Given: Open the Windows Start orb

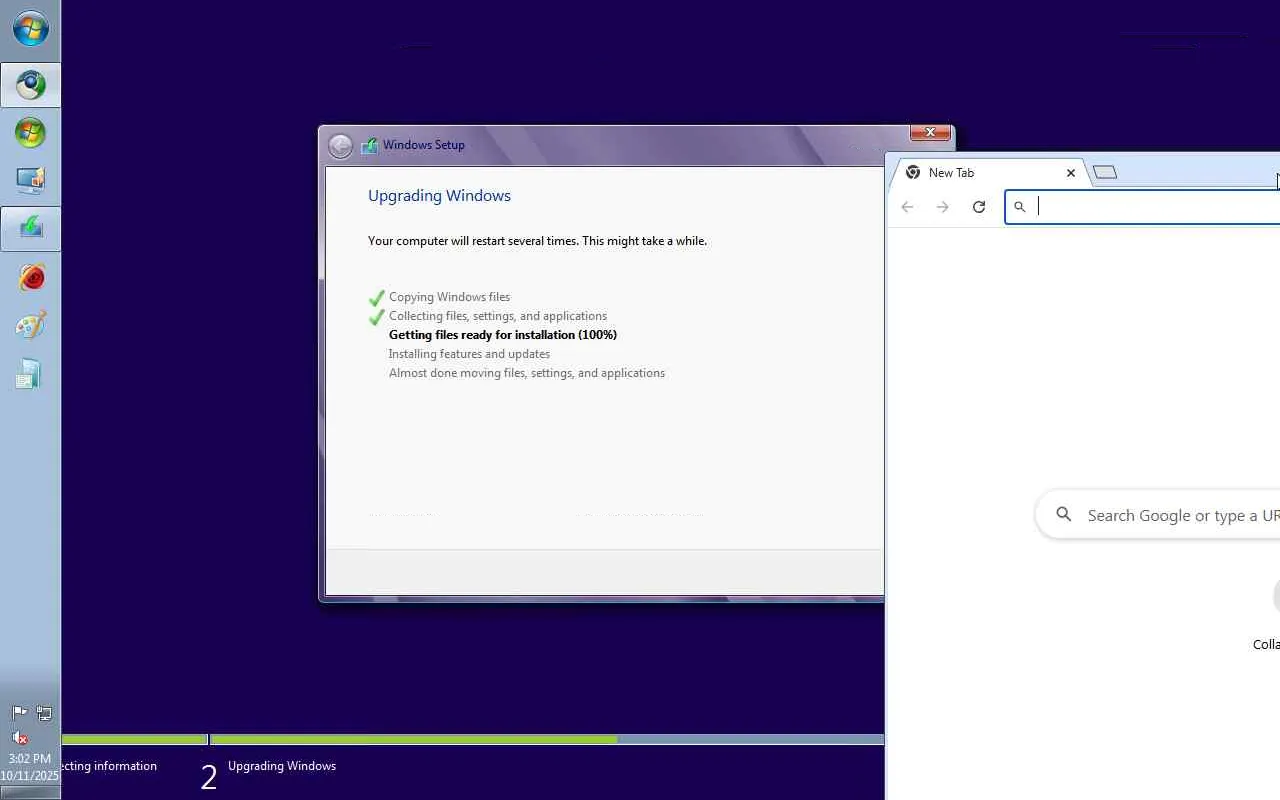Looking at the screenshot, I should point(30,29).
